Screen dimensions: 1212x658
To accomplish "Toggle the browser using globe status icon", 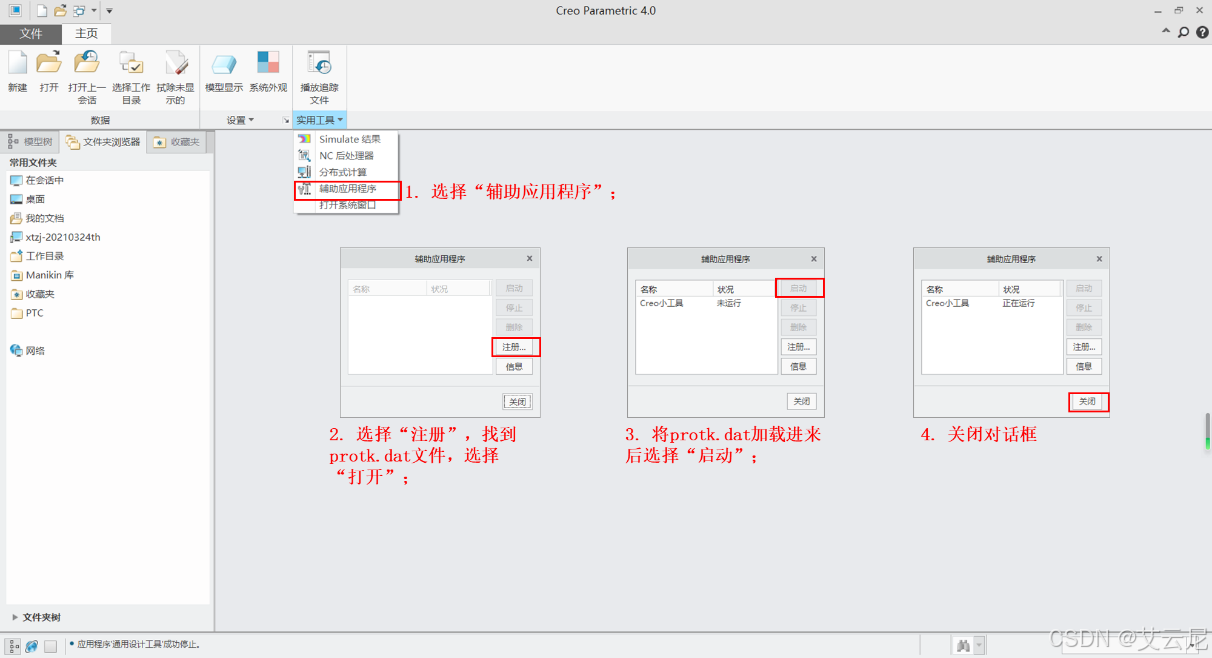I will 32,646.
